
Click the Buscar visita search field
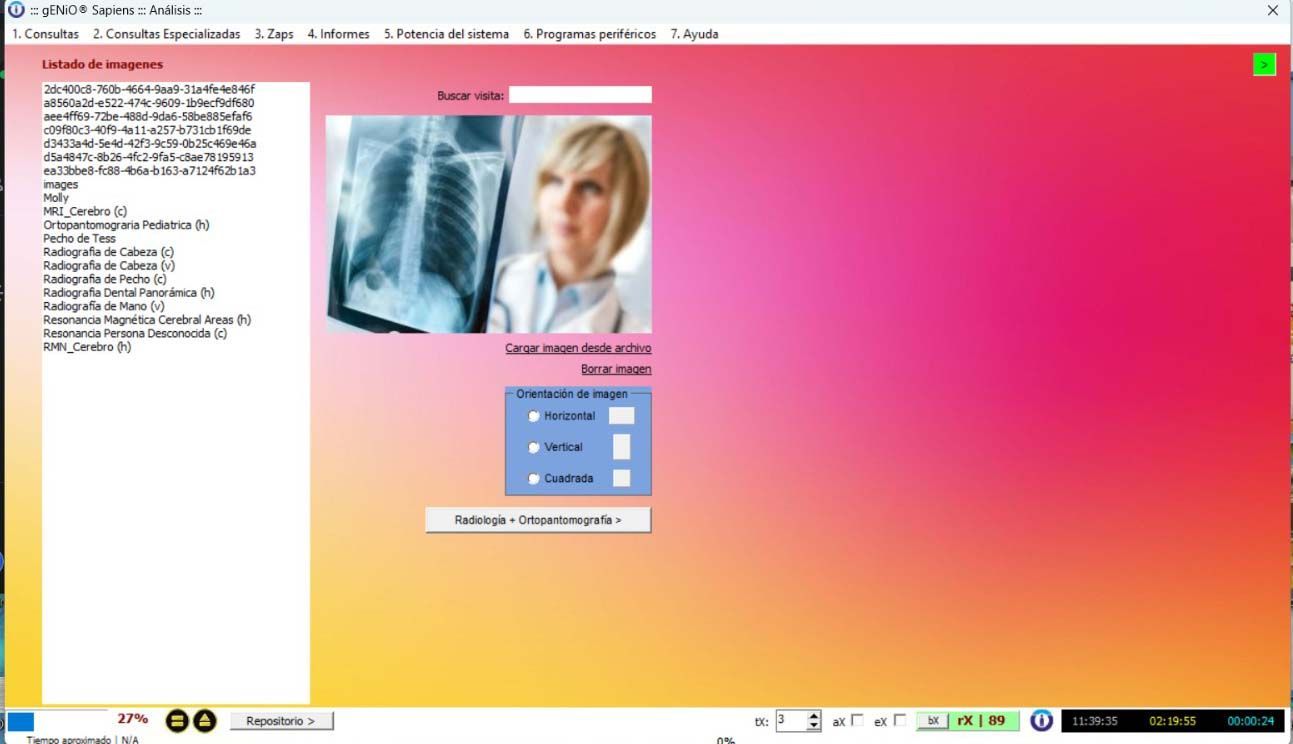pyautogui.click(x=580, y=95)
